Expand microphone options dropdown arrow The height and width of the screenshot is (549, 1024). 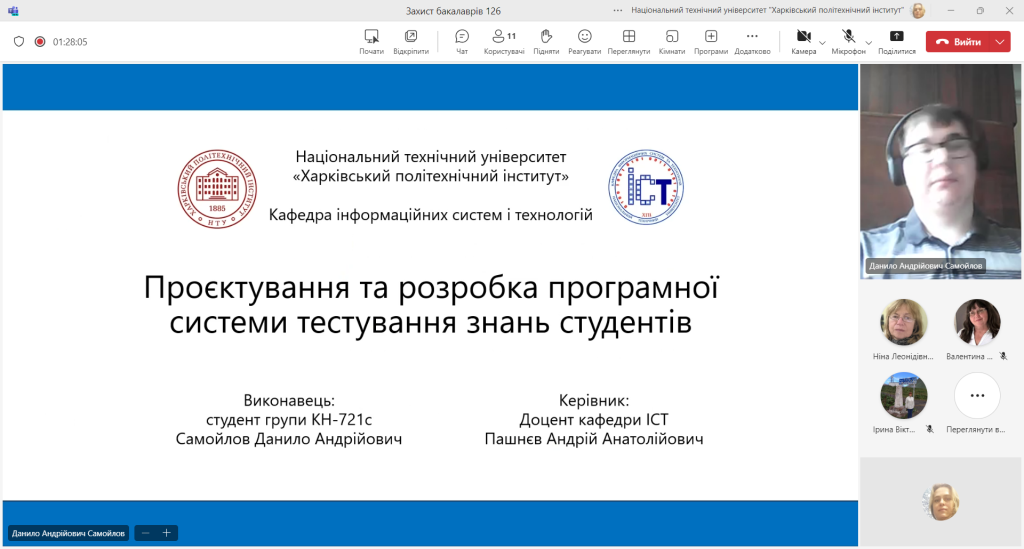coord(869,43)
